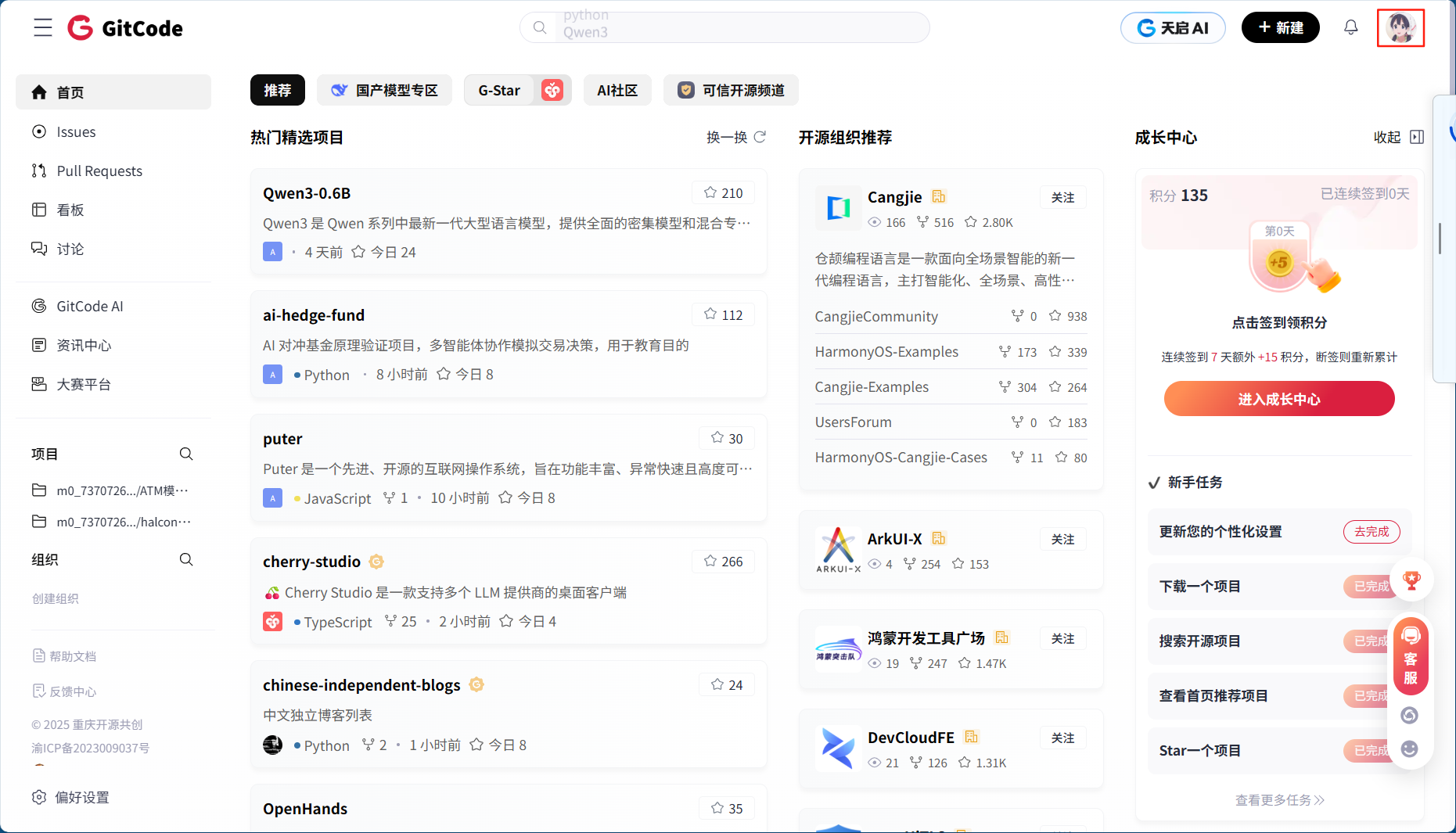Star the OpenHands project (35)
Image resolution: width=1456 pixels, height=833 pixels.
point(727,808)
